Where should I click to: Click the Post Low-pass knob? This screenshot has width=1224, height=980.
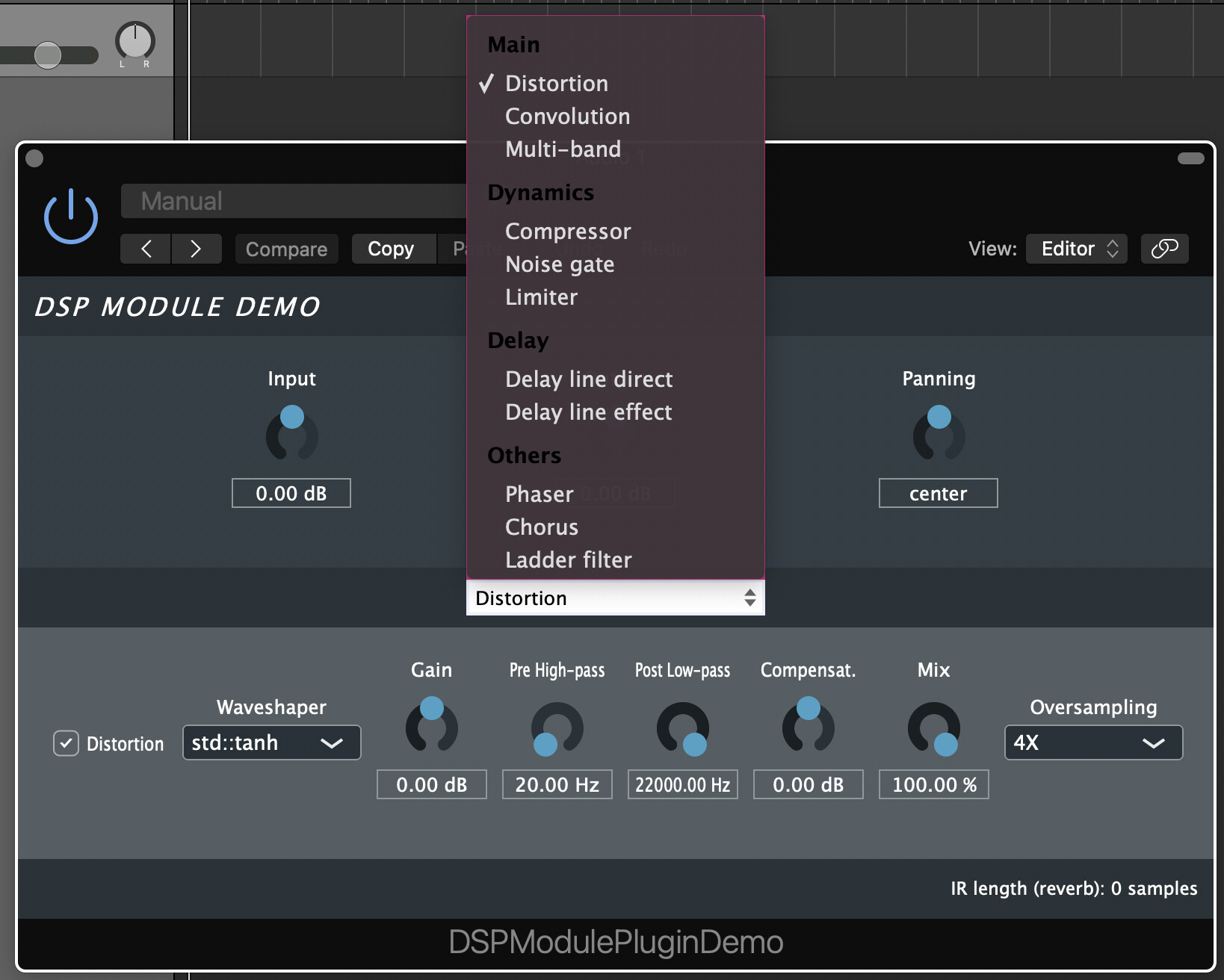pos(683,728)
